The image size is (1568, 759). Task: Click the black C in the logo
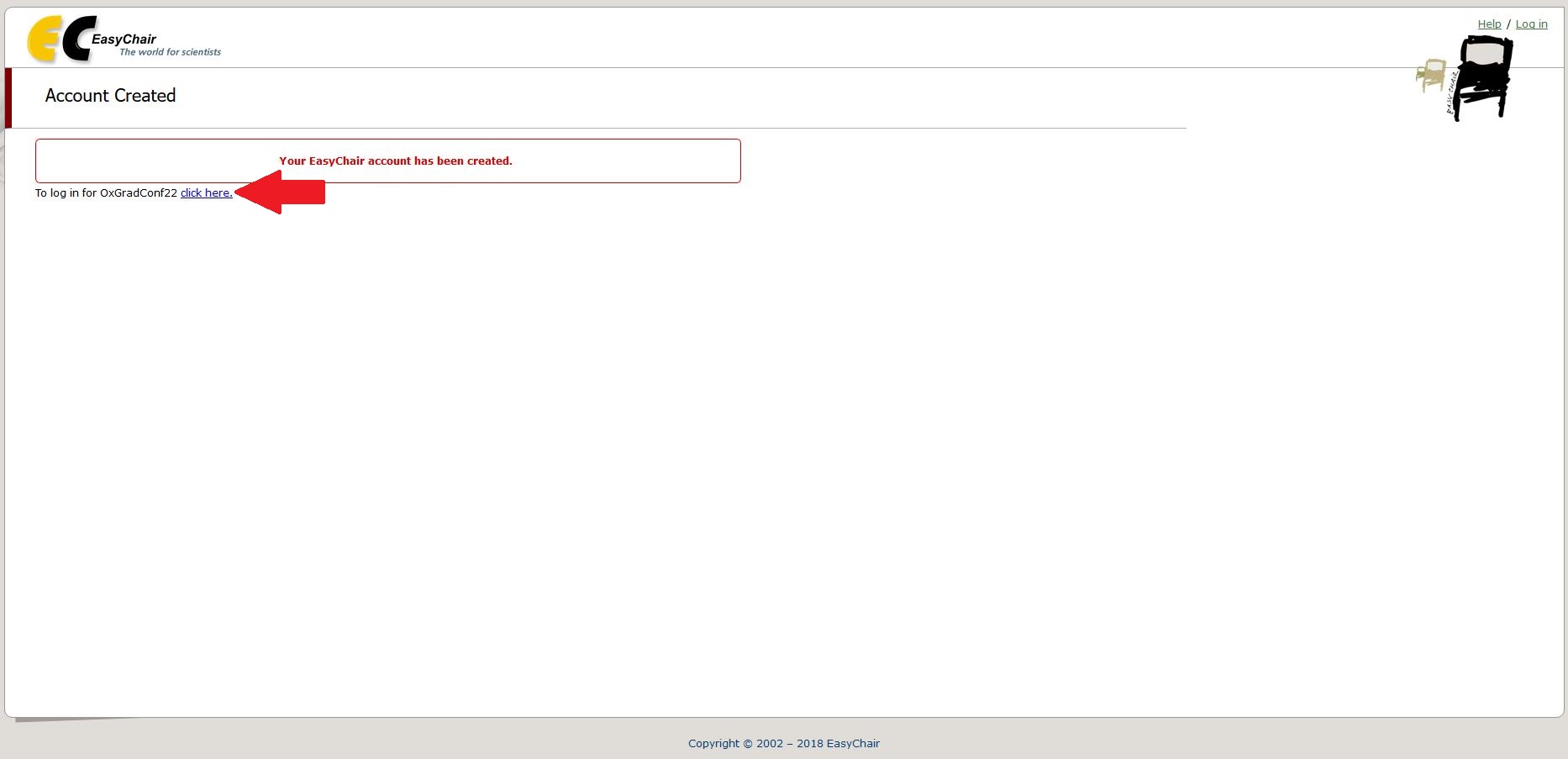click(77, 40)
